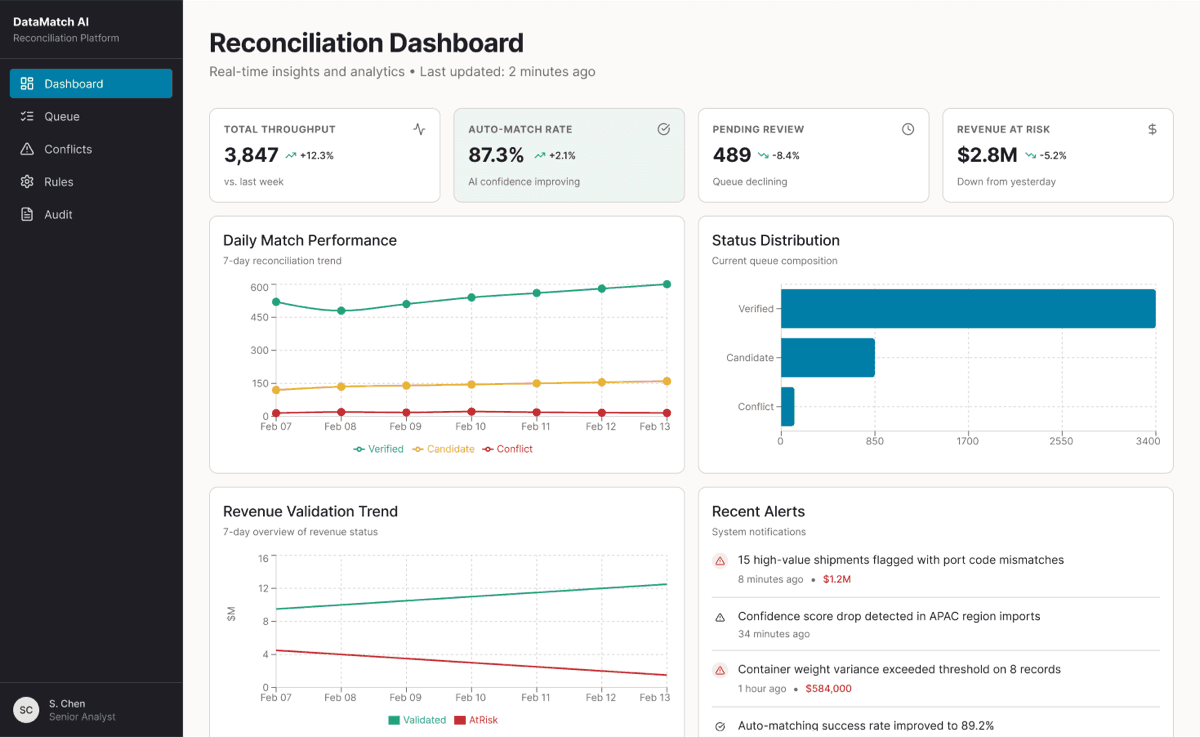The height and width of the screenshot is (737, 1200).
Task: Click the S. Chen user name
Action: (x=67, y=704)
